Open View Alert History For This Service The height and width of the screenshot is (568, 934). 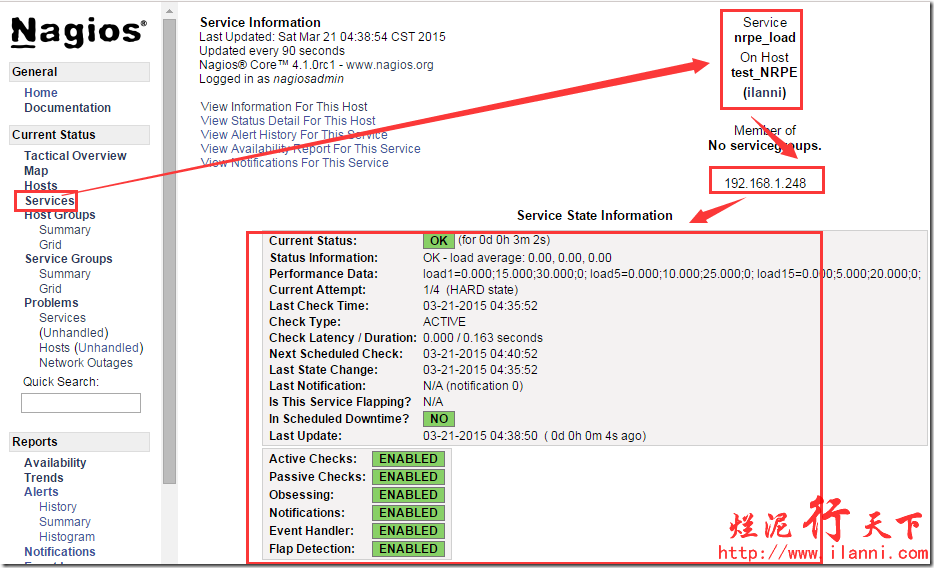click(294, 135)
